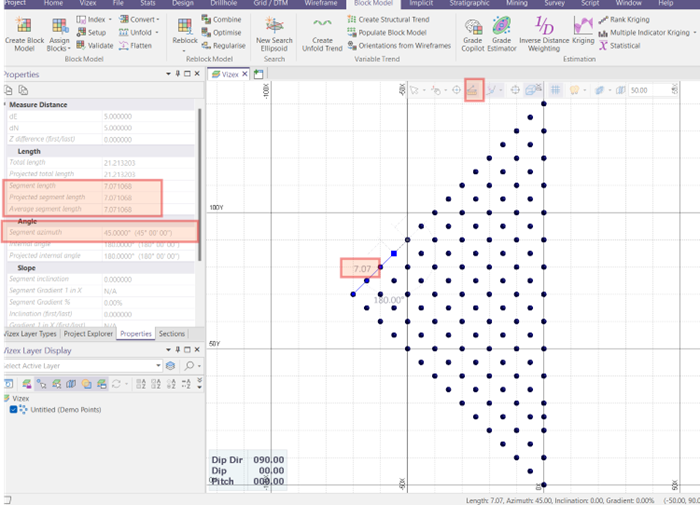Open the Wireframe ribbon tab
The image size is (700, 505).
click(320, 4)
